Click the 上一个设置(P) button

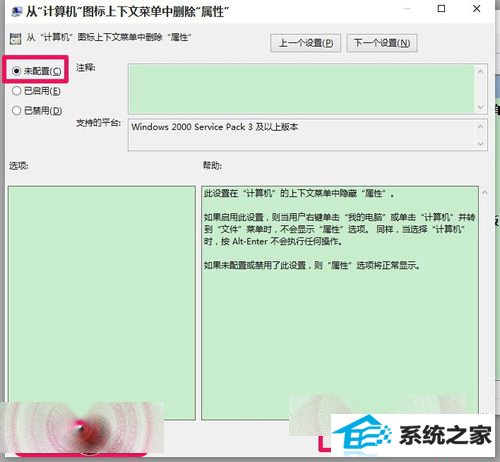[x=305, y=43]
